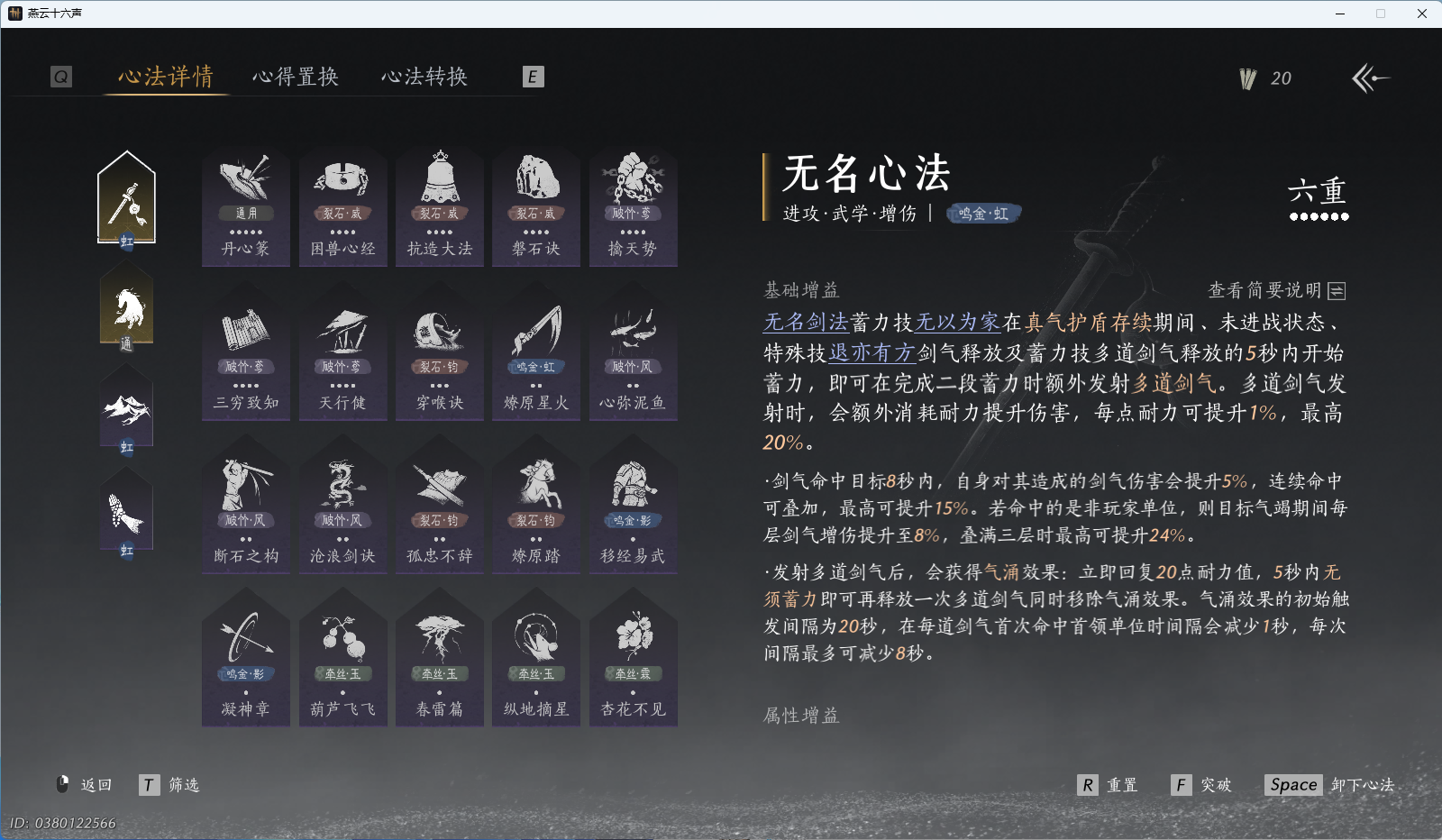This screenshot has width=1442, height=840.
Task: Expand the 属性增益 section
Action: click(800, 717)
